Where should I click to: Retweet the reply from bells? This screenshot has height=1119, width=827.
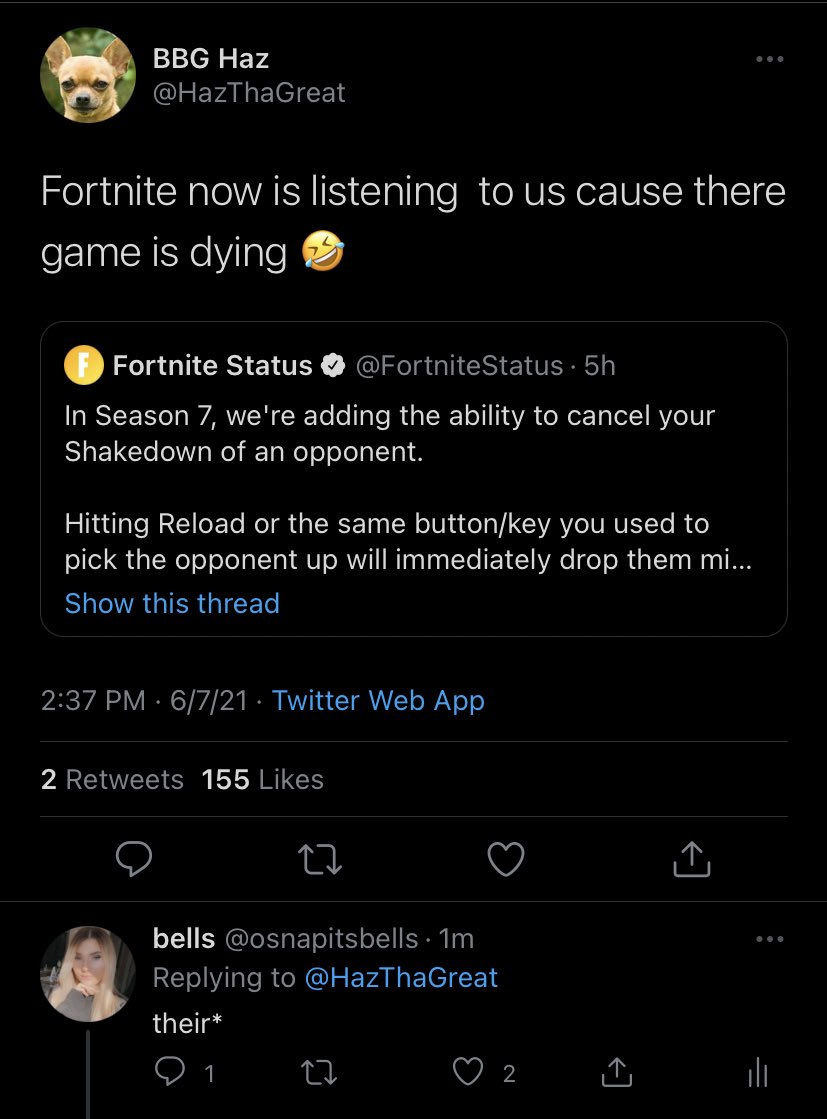click(x=319, y=1074)
